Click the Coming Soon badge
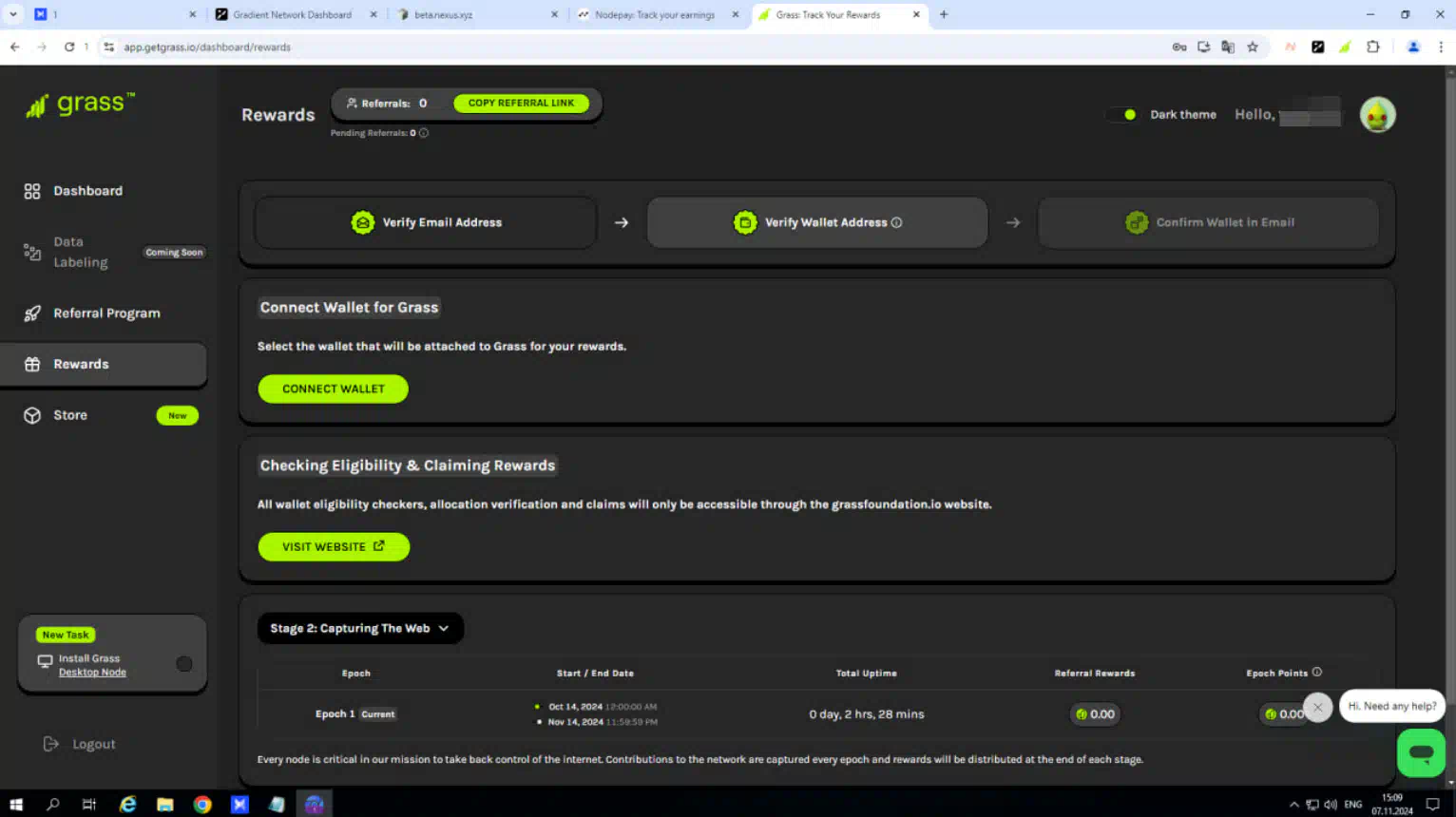This screenshot has height=817, width=1456. coord(174,252)
